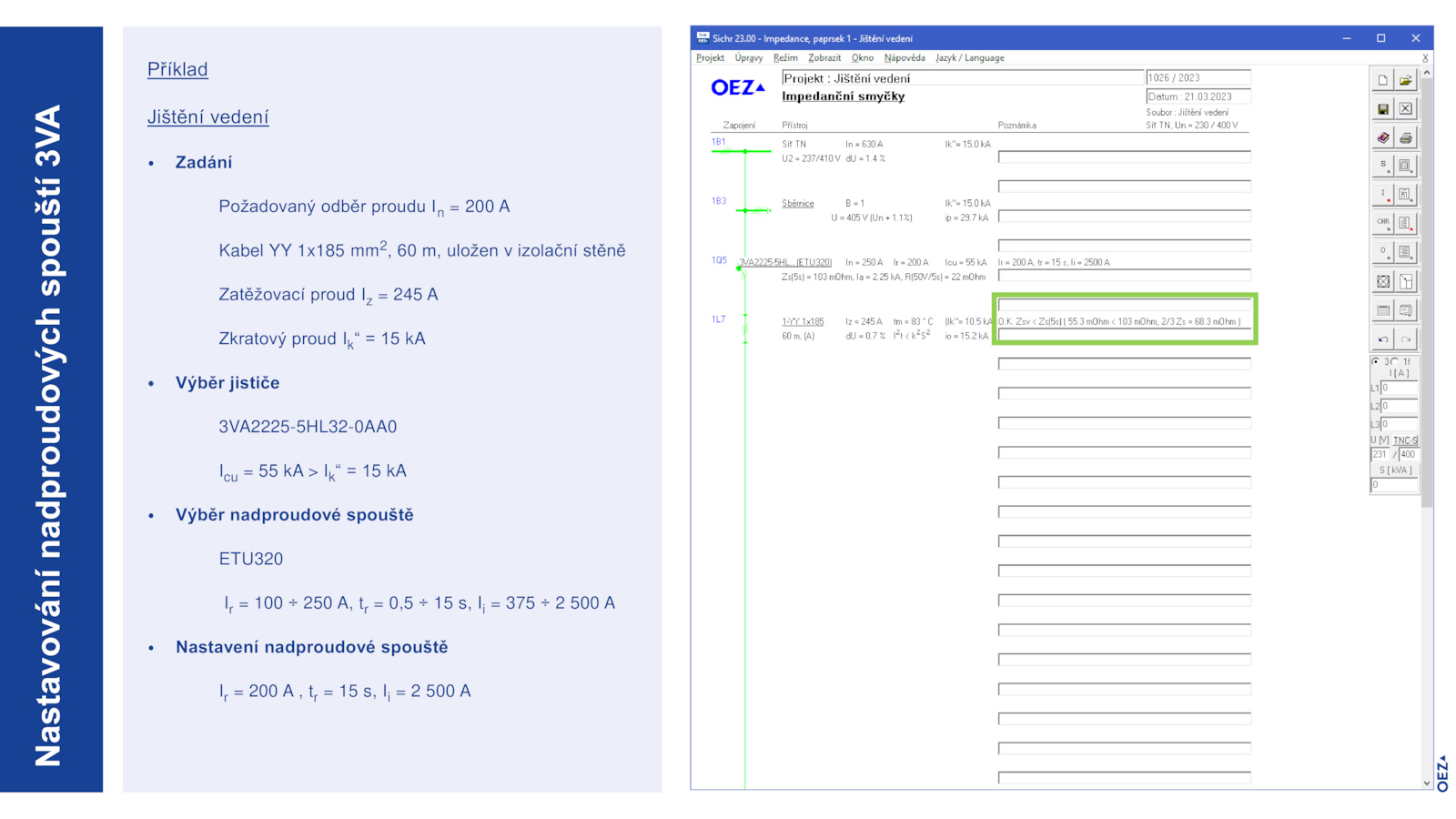Click the 'S' mode toolbar icon
1456x819 pixels.
pyautogui.click(x=1382, y=166)
